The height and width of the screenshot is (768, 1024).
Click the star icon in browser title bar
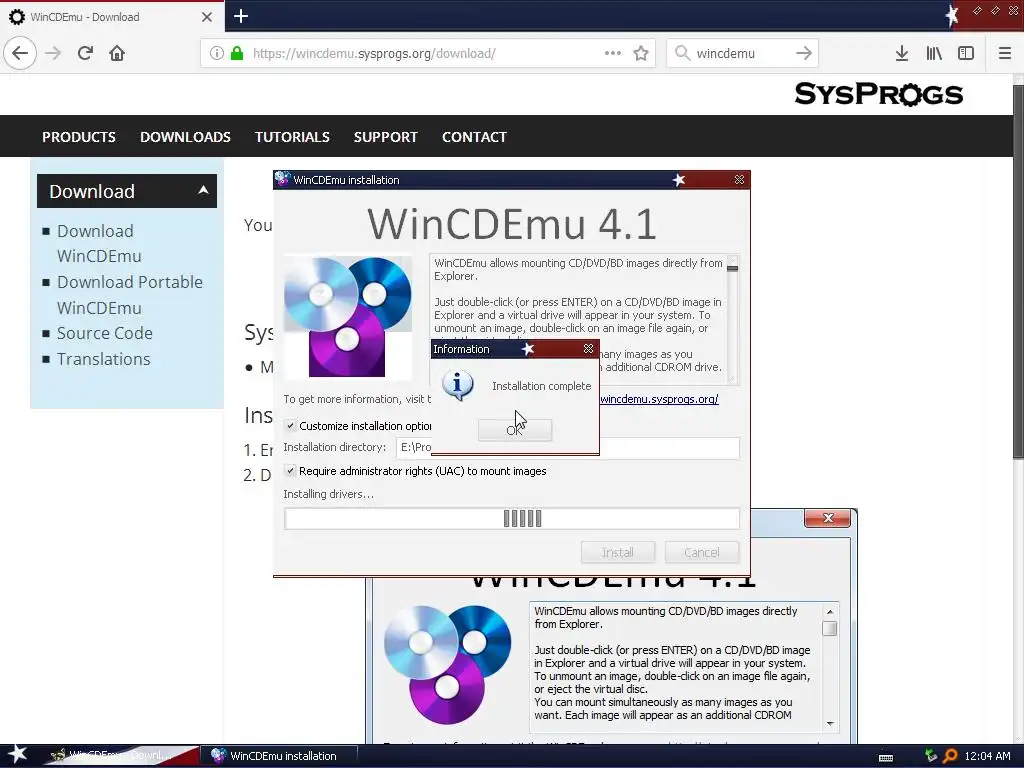pos(952,14)
